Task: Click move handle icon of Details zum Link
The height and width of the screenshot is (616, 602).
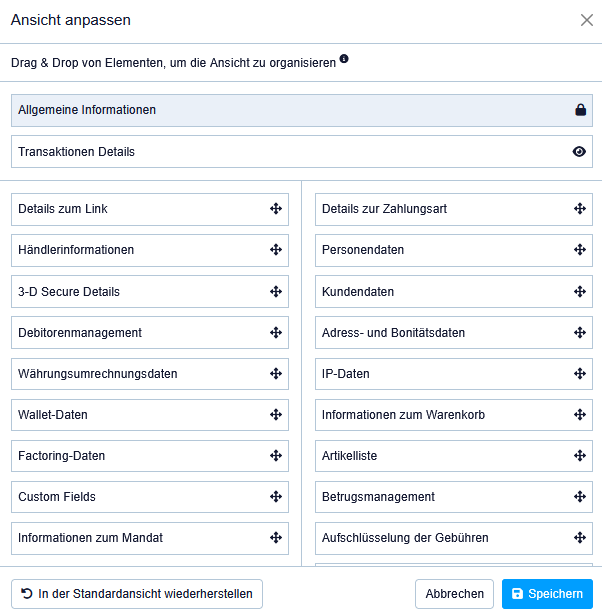Action: [x=276, y=209]
